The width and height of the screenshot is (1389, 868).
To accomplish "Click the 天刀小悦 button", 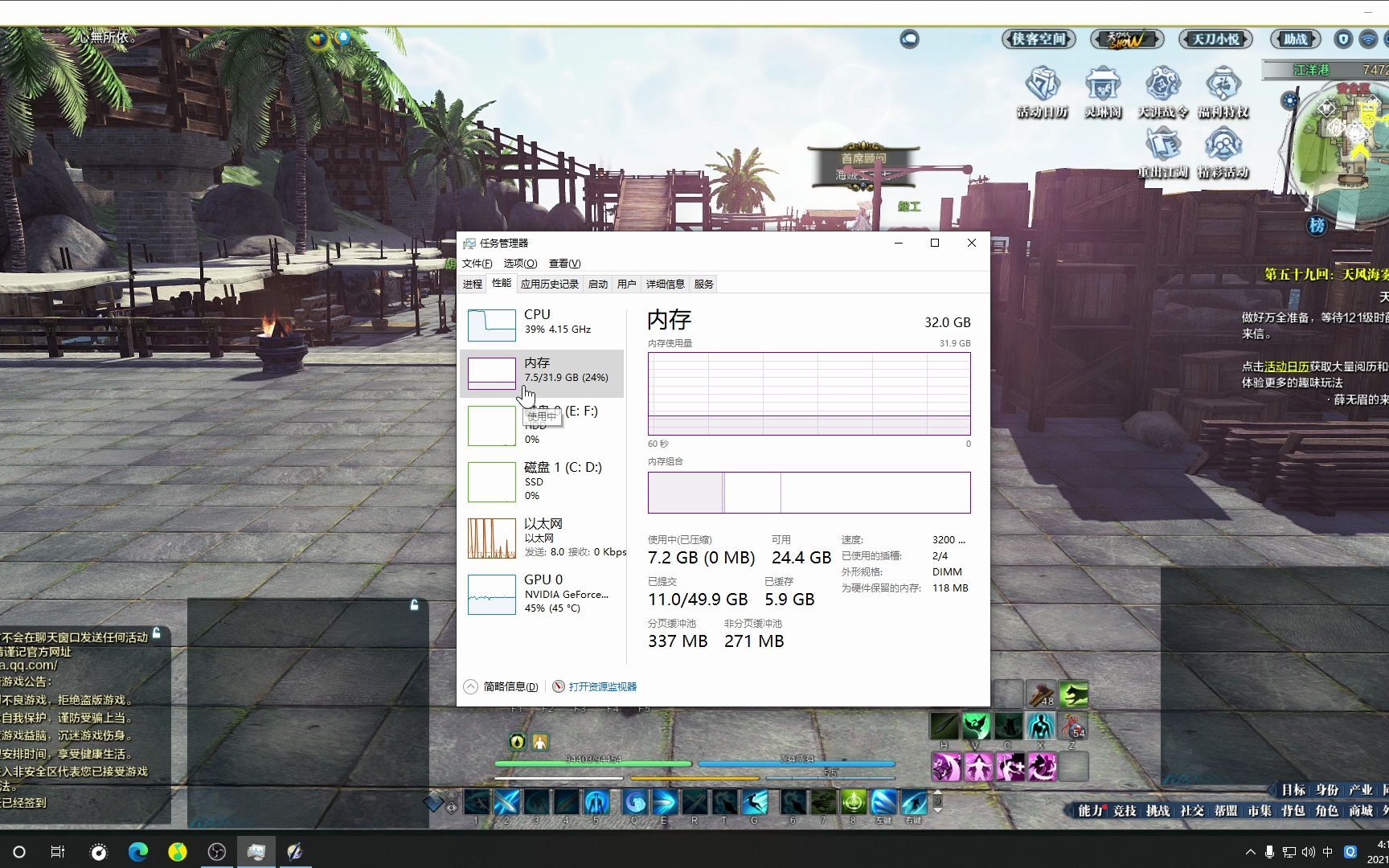I will pyautogui.click(x=1215, y=39).
